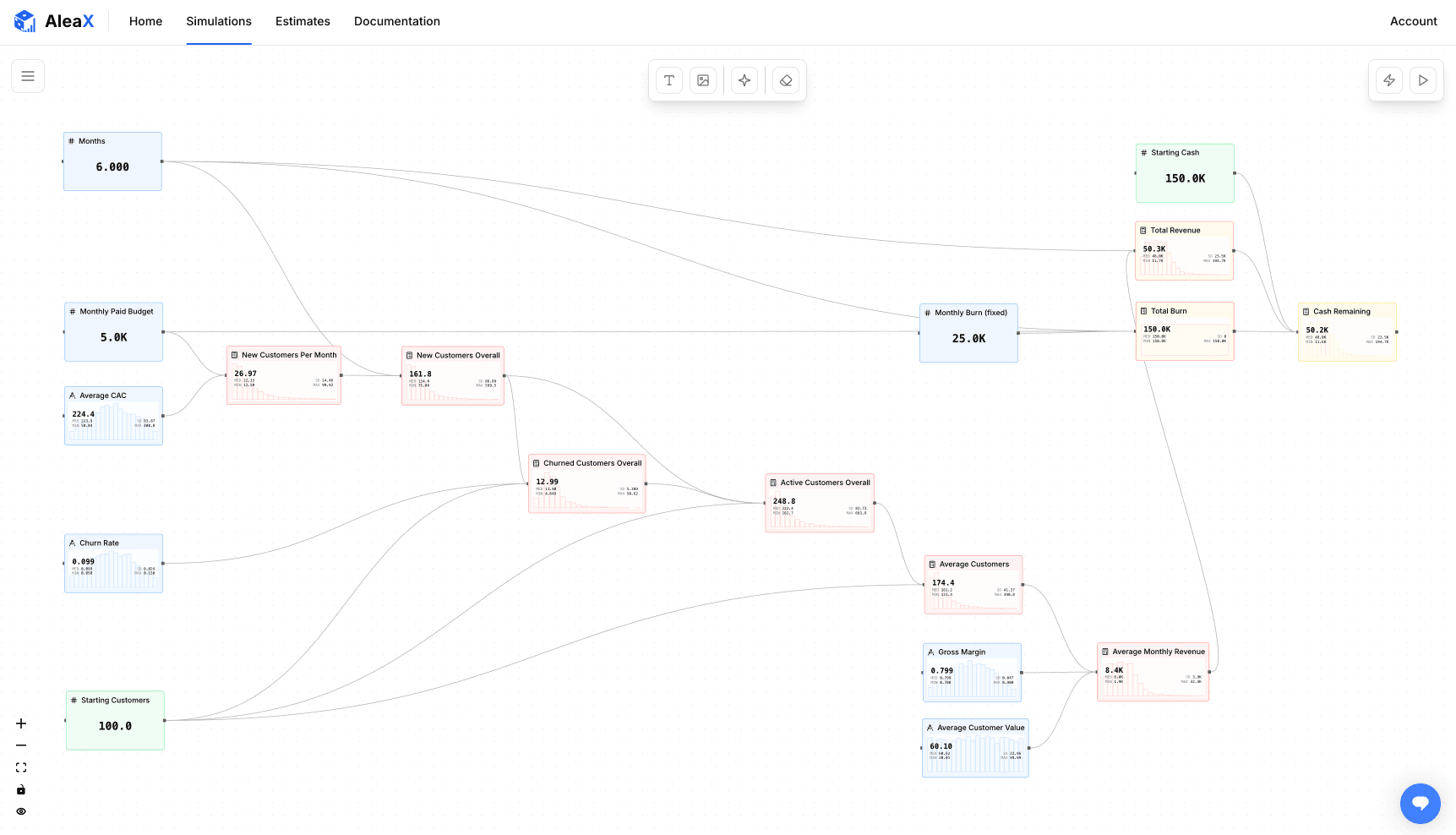Select the eraser tool icon

point(786,80)
